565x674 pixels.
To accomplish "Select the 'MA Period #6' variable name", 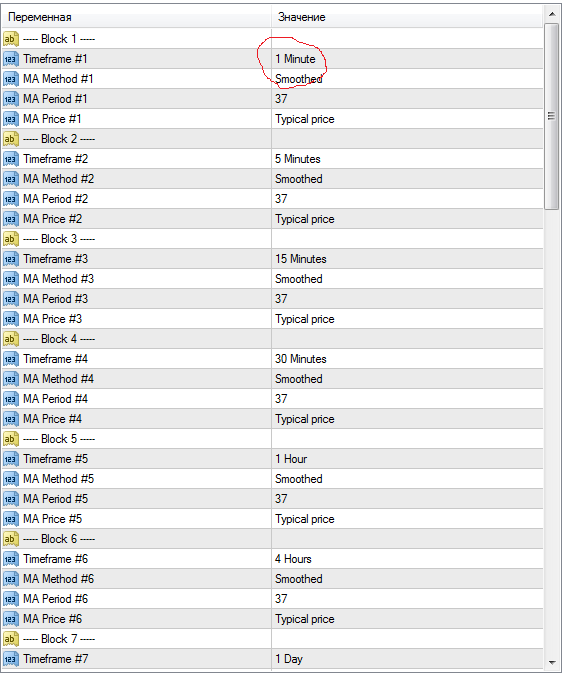I will tap(55, 599).
